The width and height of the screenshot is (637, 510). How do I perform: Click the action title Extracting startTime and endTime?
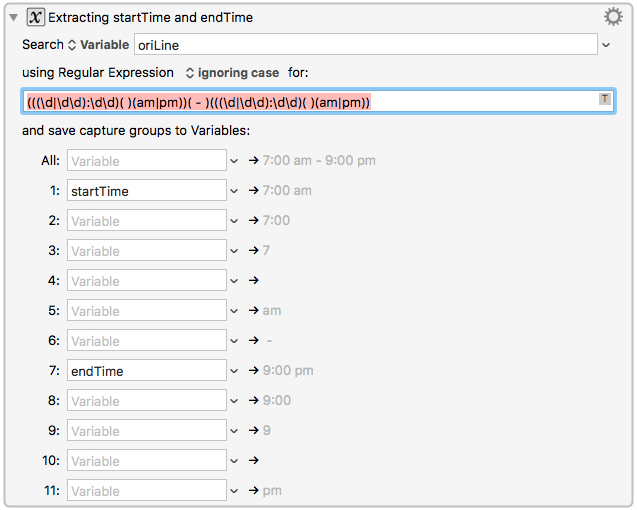(154, 17)
